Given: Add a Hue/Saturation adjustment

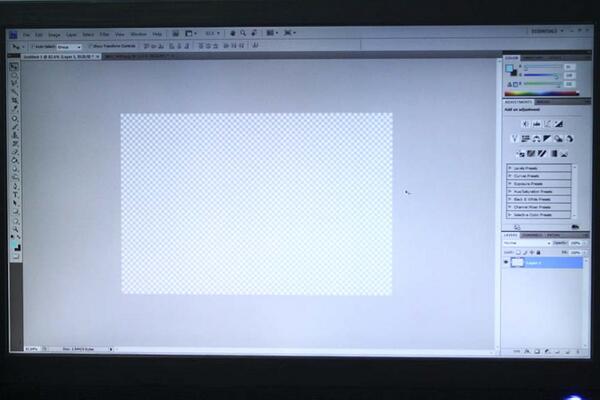Looking at the screenshot, I should tap(525, 139).
